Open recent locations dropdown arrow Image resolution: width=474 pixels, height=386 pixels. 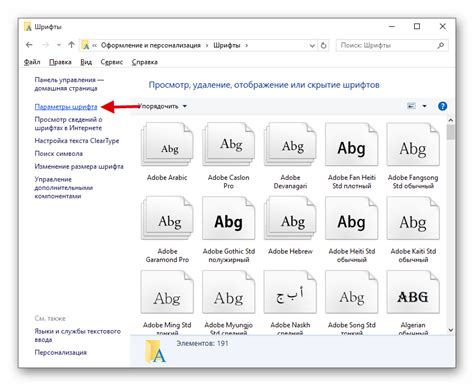[59, 45]
